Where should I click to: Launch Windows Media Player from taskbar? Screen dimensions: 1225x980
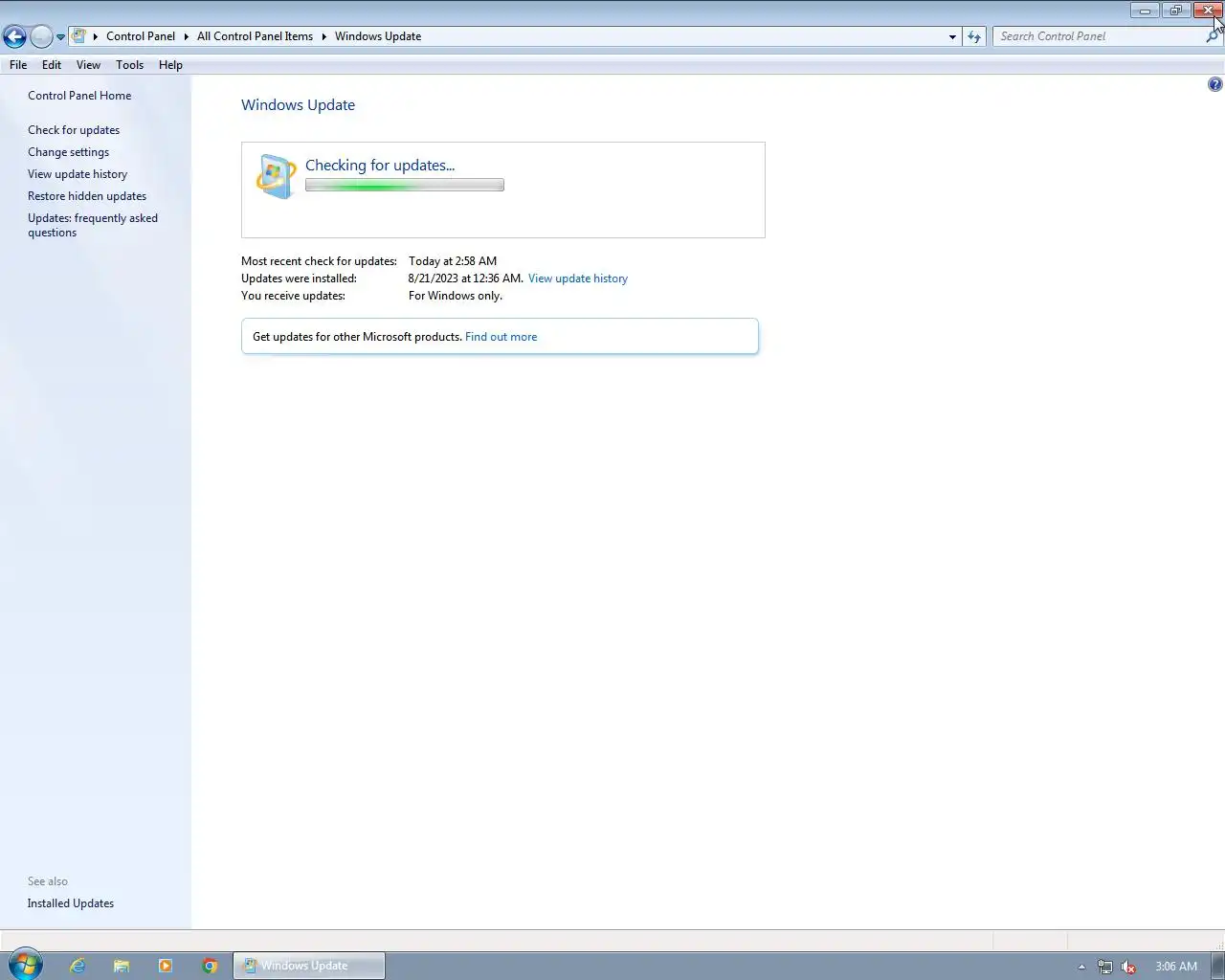tap(166, 966)
